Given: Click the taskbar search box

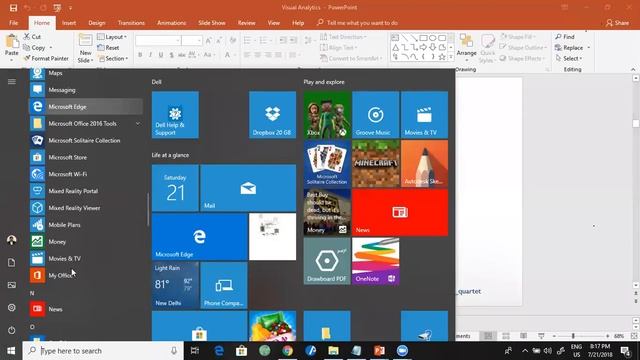Looking at the screenshot, I should tap(103, 351).
